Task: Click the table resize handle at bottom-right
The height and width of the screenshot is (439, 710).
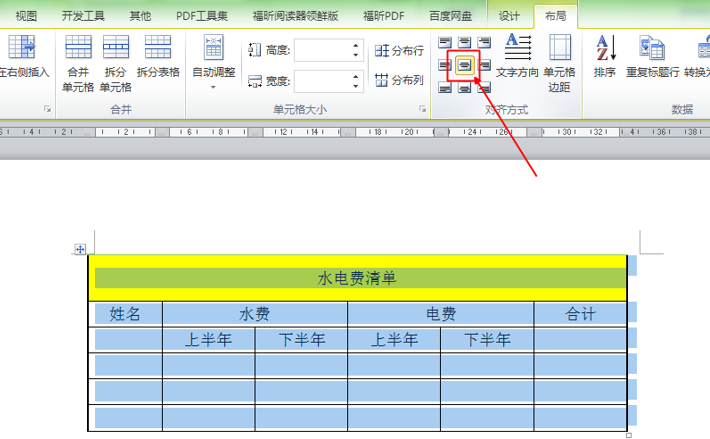Action: click(x=629, y=435)
